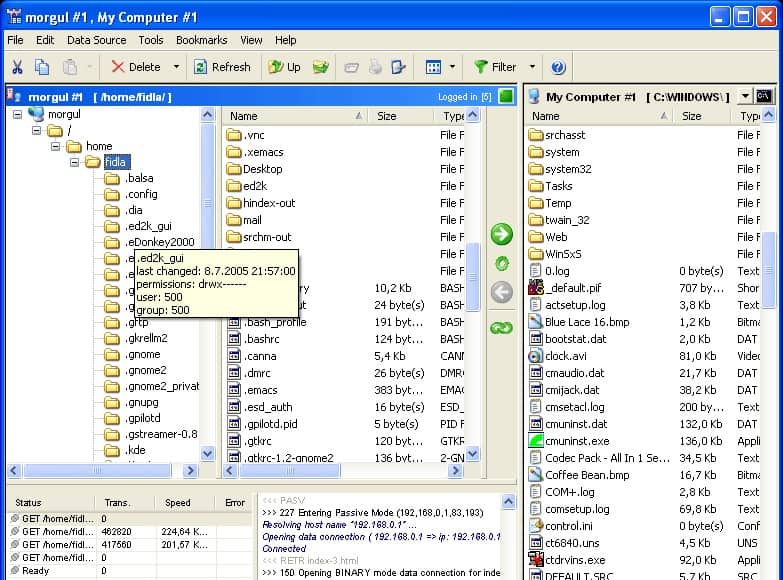Open the Edit menu
Image resolution: width=783 pixels, height=580 pixels.
click(45, 40)
